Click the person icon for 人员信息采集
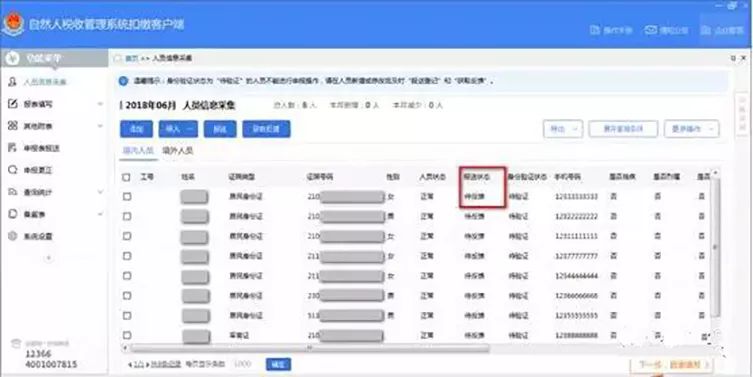 click(13, 82)
